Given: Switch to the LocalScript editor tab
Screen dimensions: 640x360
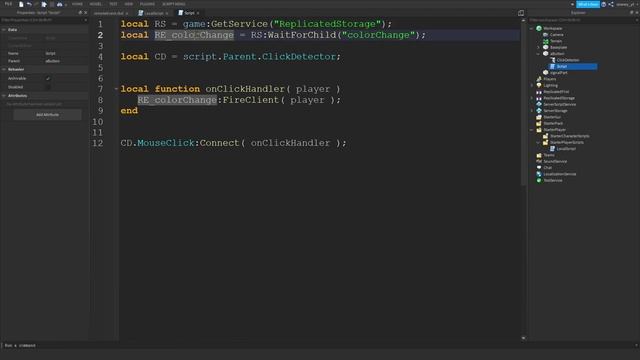Looking at the screenshot, I should point(153,13).
